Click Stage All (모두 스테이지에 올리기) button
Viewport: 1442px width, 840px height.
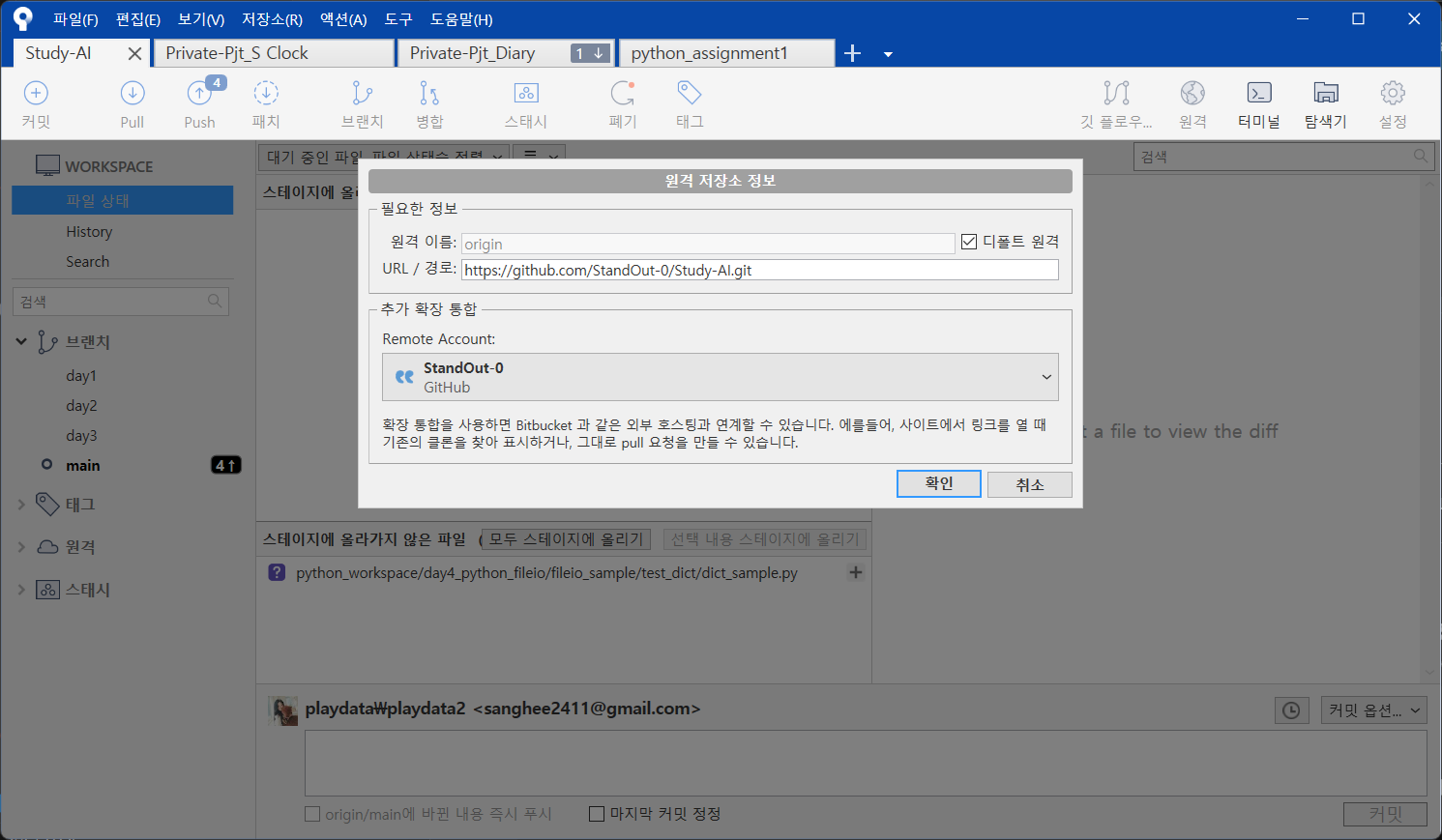[x=566, y=538]
